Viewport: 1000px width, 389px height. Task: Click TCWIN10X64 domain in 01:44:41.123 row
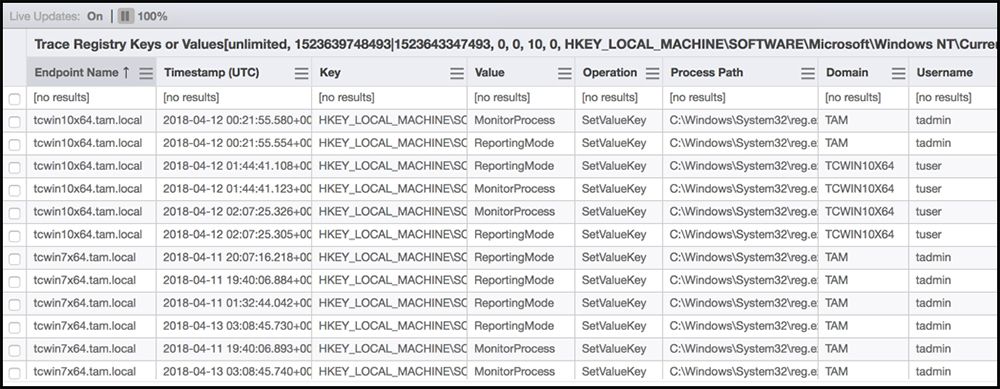coord(860,189)
